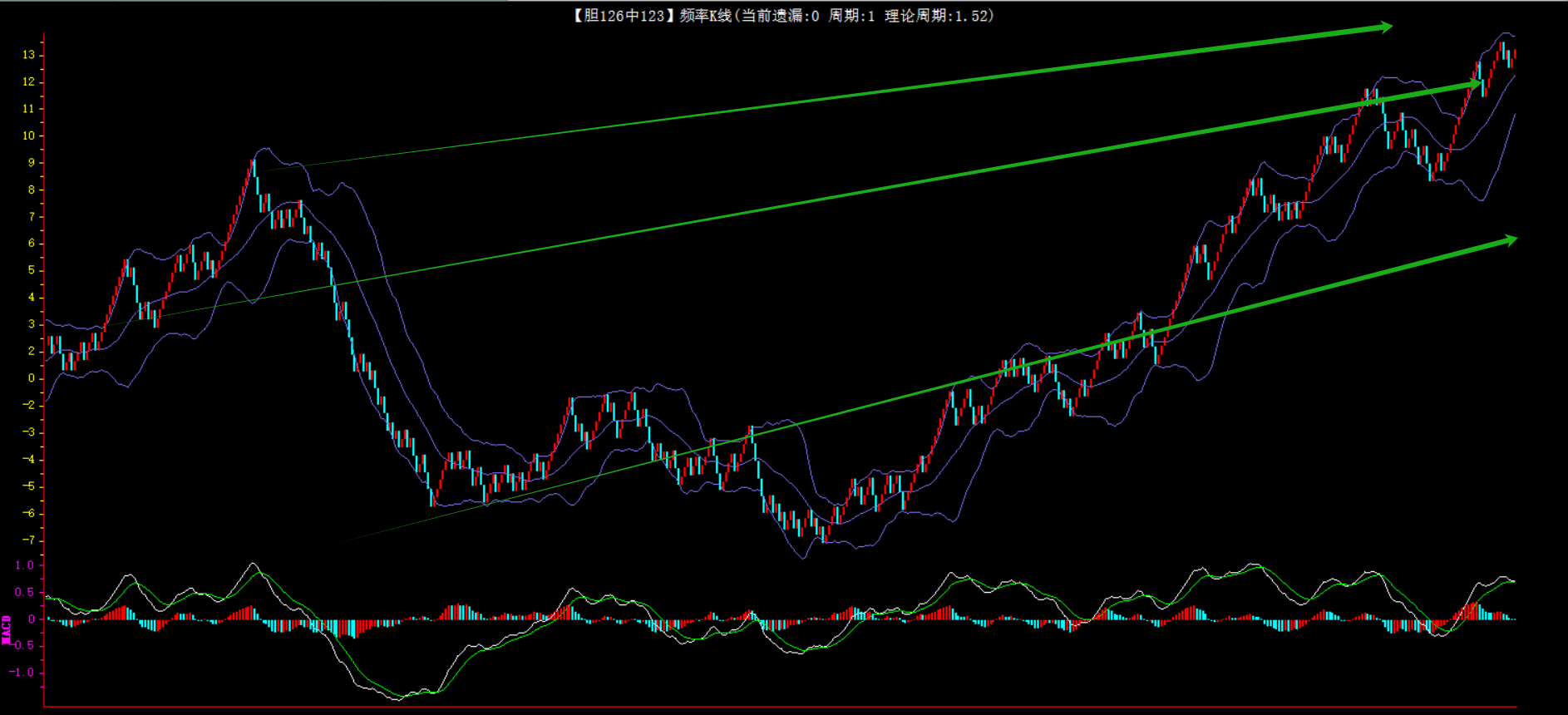Click the -1.0 label on the MACD axis

22,673
